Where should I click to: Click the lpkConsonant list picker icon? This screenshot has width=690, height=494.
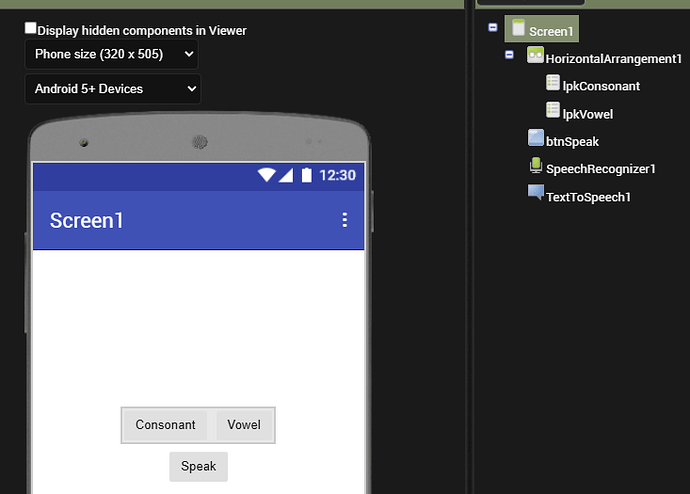click(552, 85)
